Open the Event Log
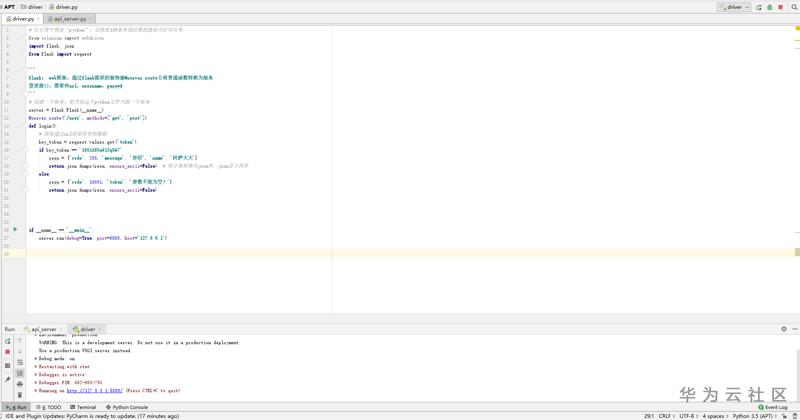Image resolution: width=800 pixels, height=420 pixels. pyautogui.click(x=773, y=407)
